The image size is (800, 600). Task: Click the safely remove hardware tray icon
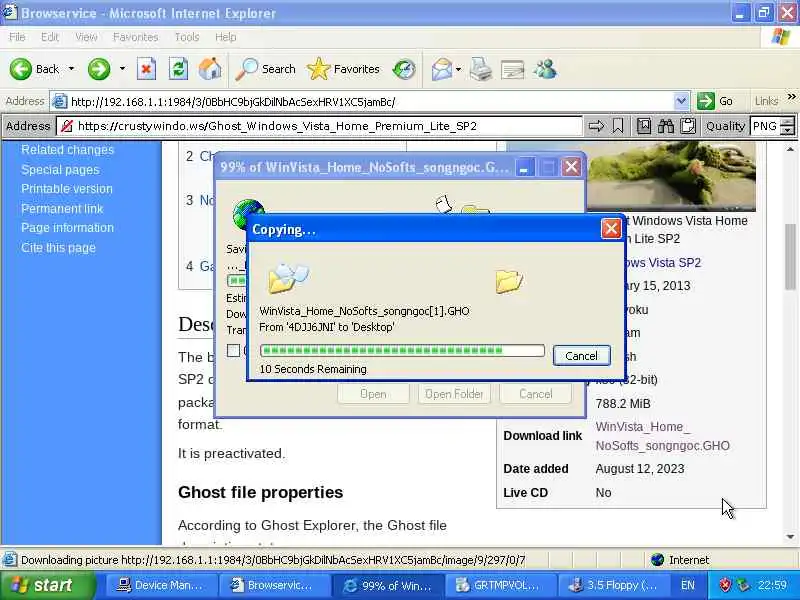tap(743, 585)
